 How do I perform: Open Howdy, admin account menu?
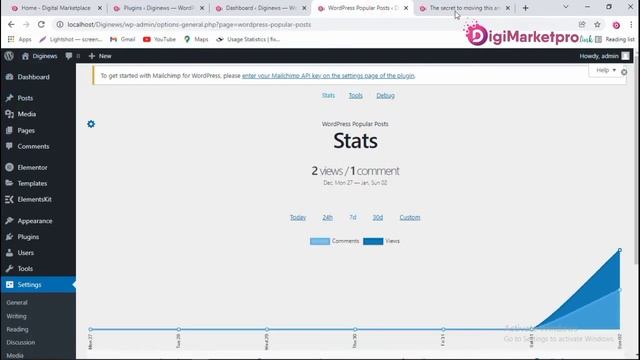(604, 56)
